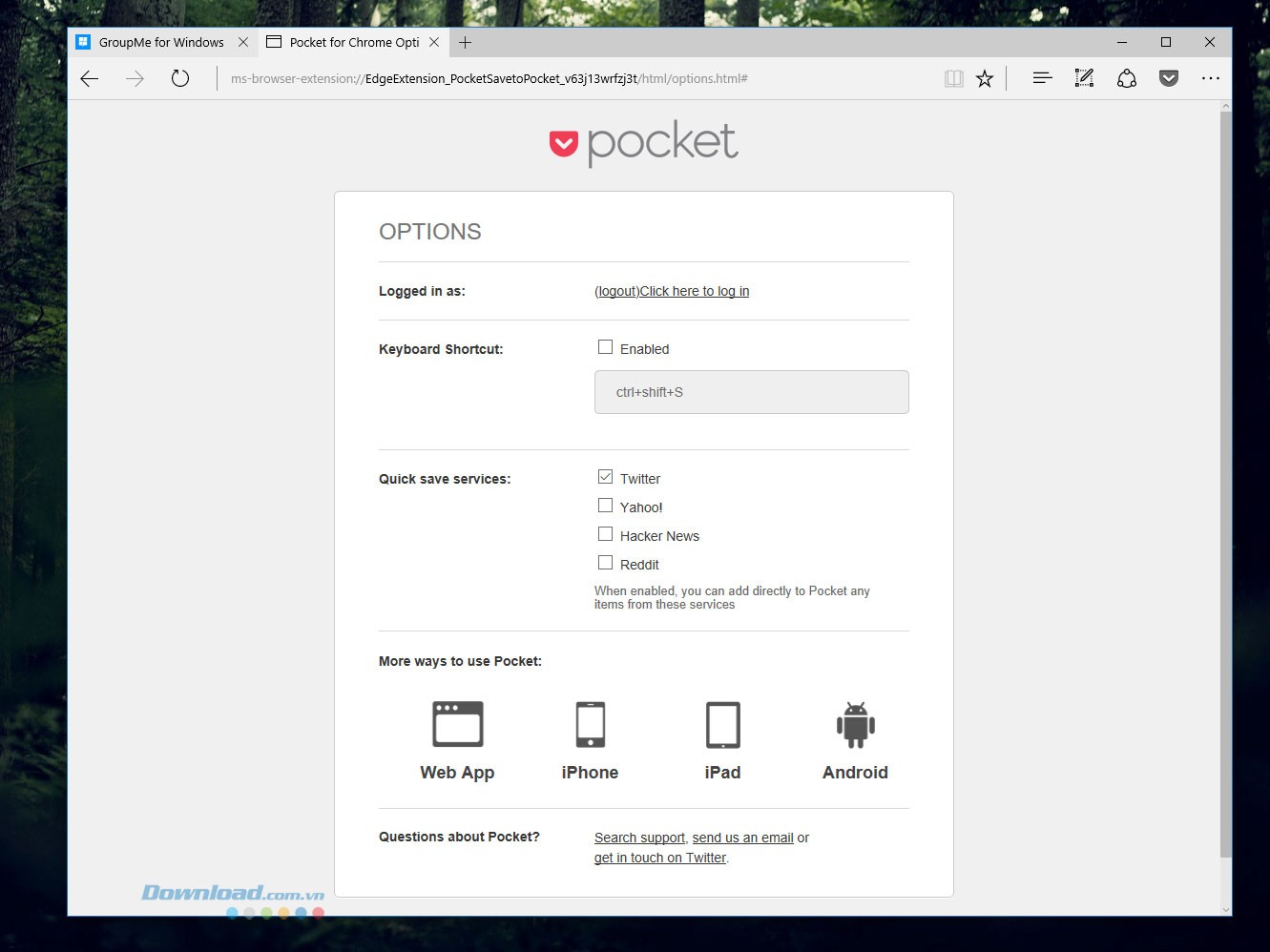Add page to favorites with star icon
The width and height of the screenshot is (1270, 952).
click(985, 78)
